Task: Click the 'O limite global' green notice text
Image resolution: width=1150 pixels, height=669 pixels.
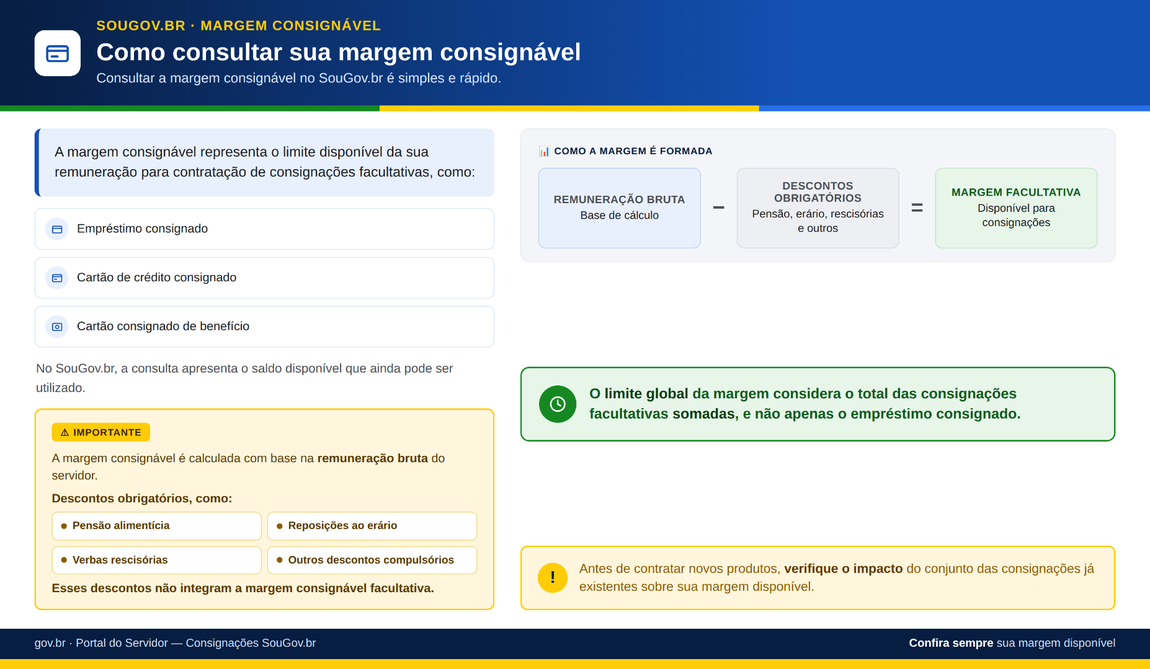Action: click(x=805, y=404)
